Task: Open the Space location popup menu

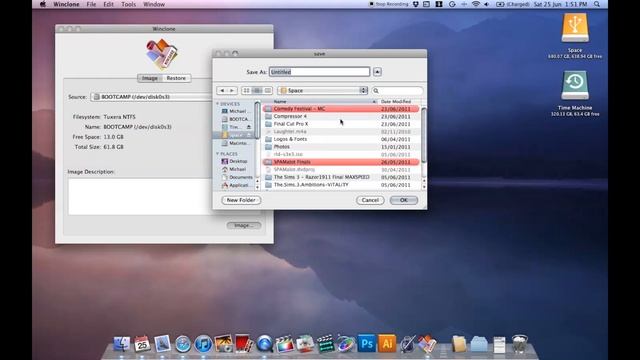Action: point(323,91)
